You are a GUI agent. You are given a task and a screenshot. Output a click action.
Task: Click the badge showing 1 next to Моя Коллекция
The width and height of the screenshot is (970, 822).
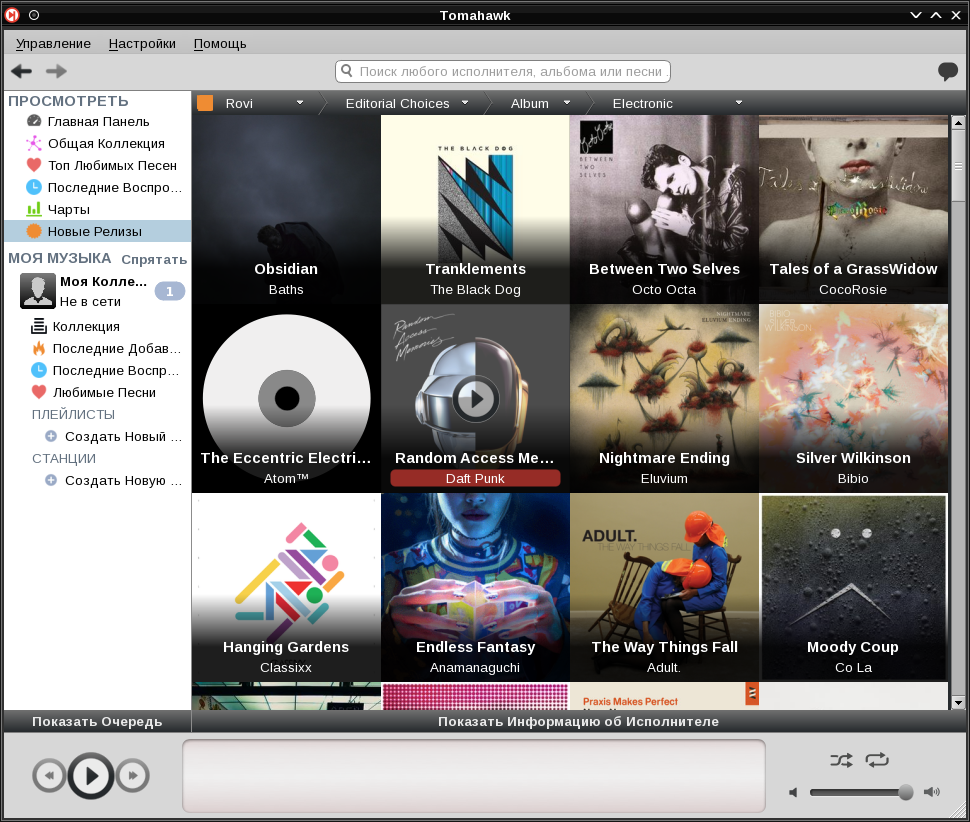tap(170, 291)
